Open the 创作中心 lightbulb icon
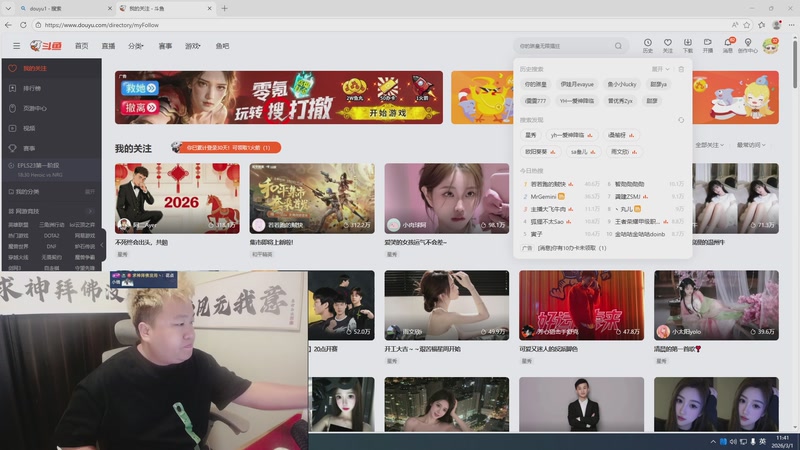The image size is (800, 450). (747, 45)
